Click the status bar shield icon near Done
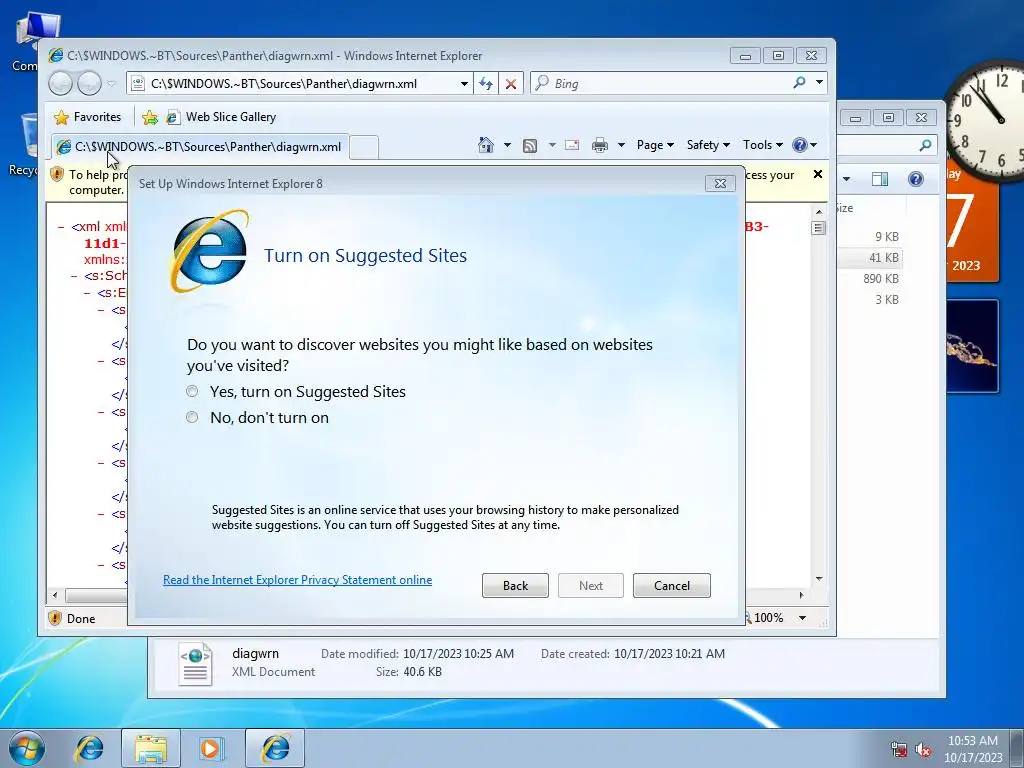This screenshot has height=768, width=1024. [56, 618]
